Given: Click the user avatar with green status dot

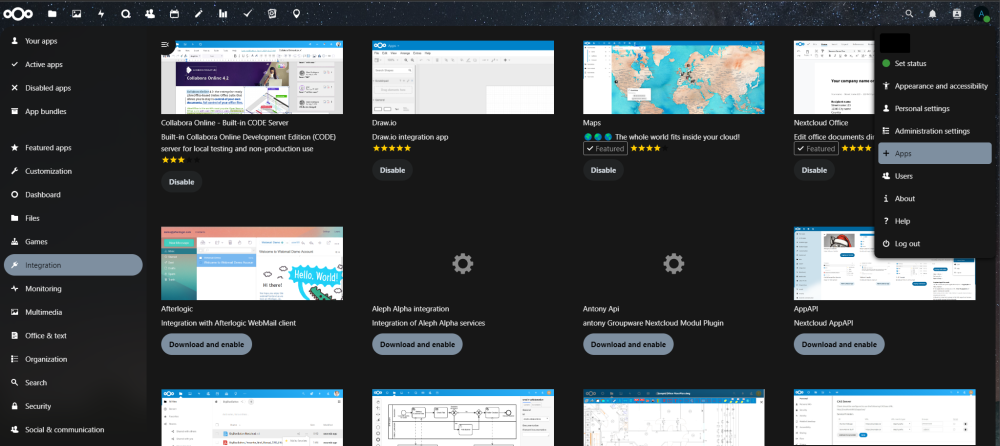Looking at the screenshot, I should (x=981, y=14).
